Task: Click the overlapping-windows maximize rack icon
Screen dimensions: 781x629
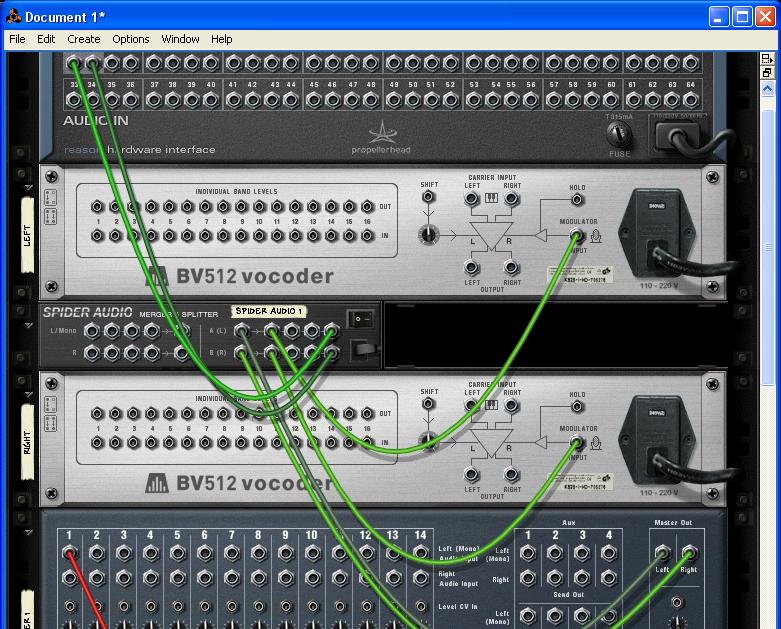Action: (768, 73)
